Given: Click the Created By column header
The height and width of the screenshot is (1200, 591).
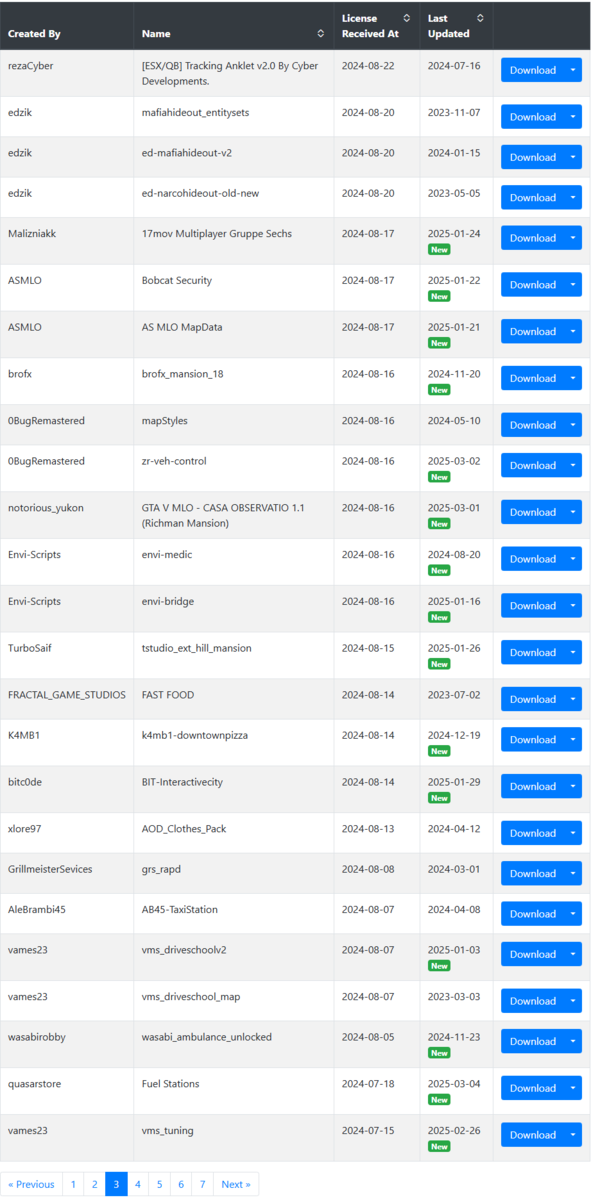Looking at the screenshot, I should tap(34, 34).
